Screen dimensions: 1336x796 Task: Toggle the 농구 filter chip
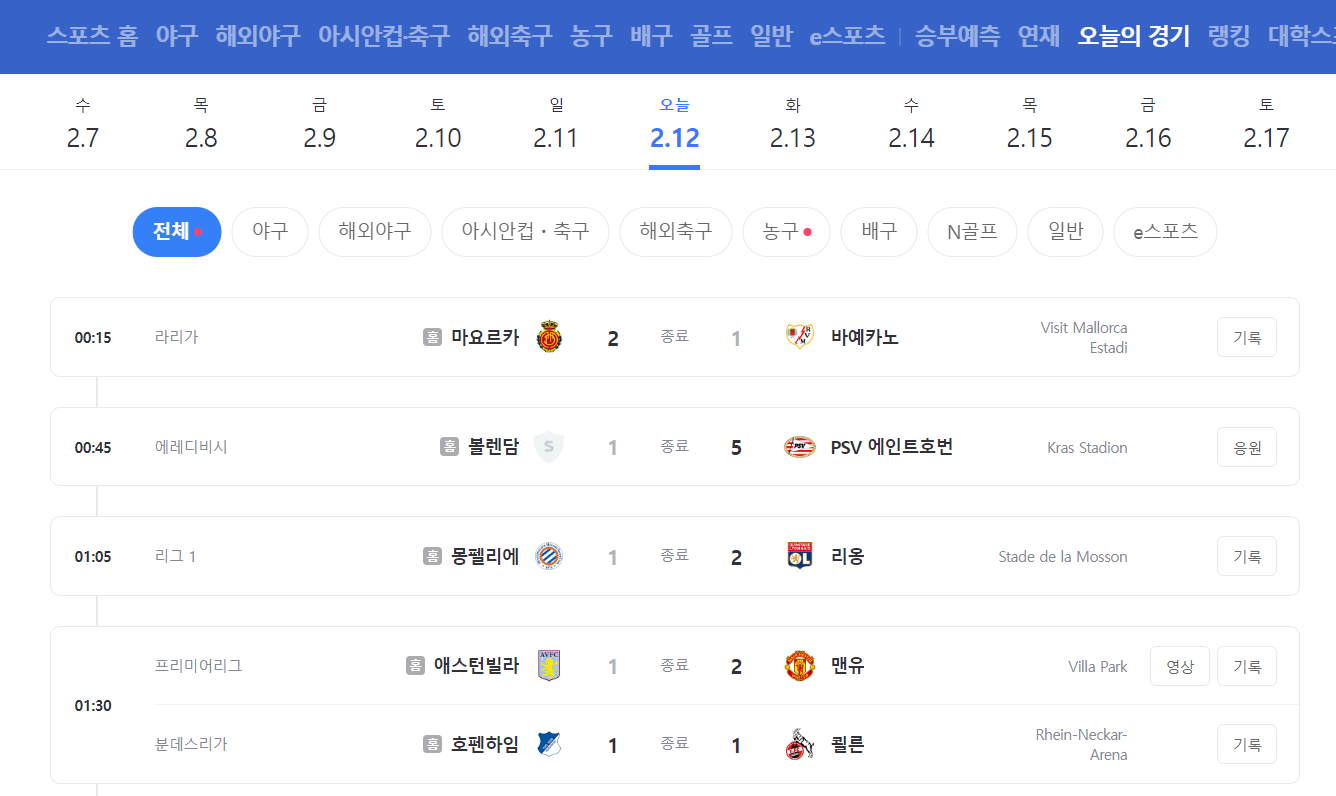[786, 231]
